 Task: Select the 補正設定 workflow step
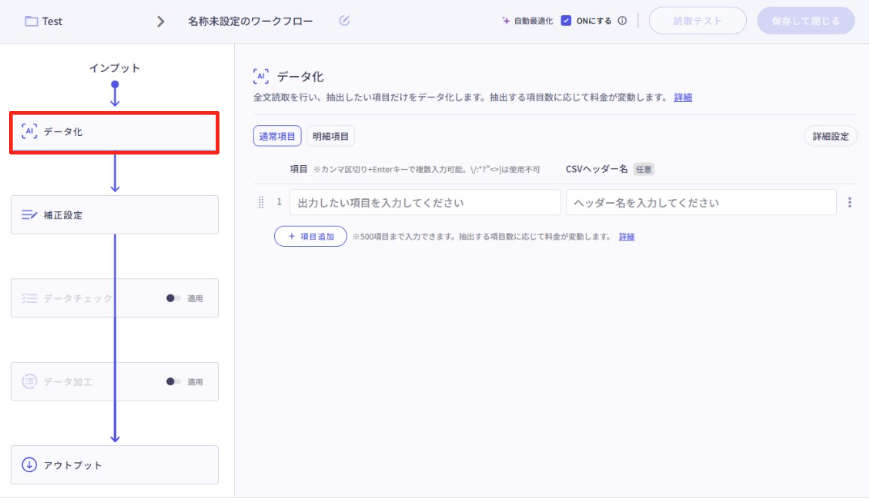(114, 215)
